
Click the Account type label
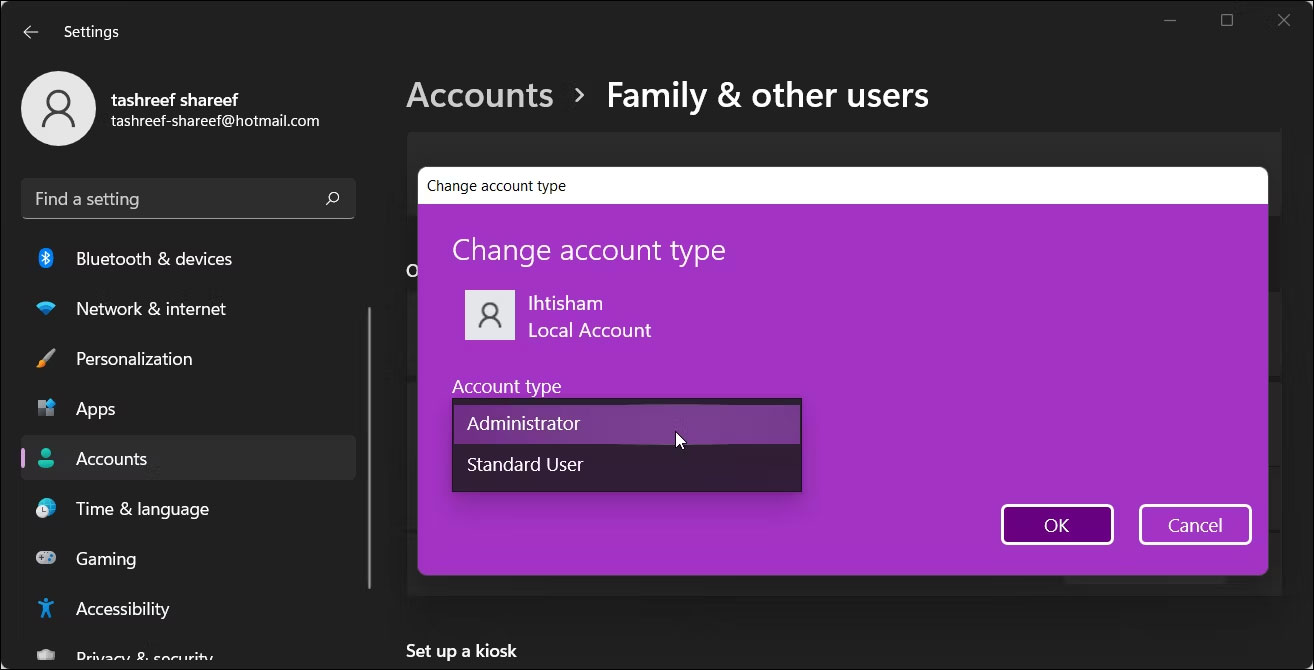507,387
